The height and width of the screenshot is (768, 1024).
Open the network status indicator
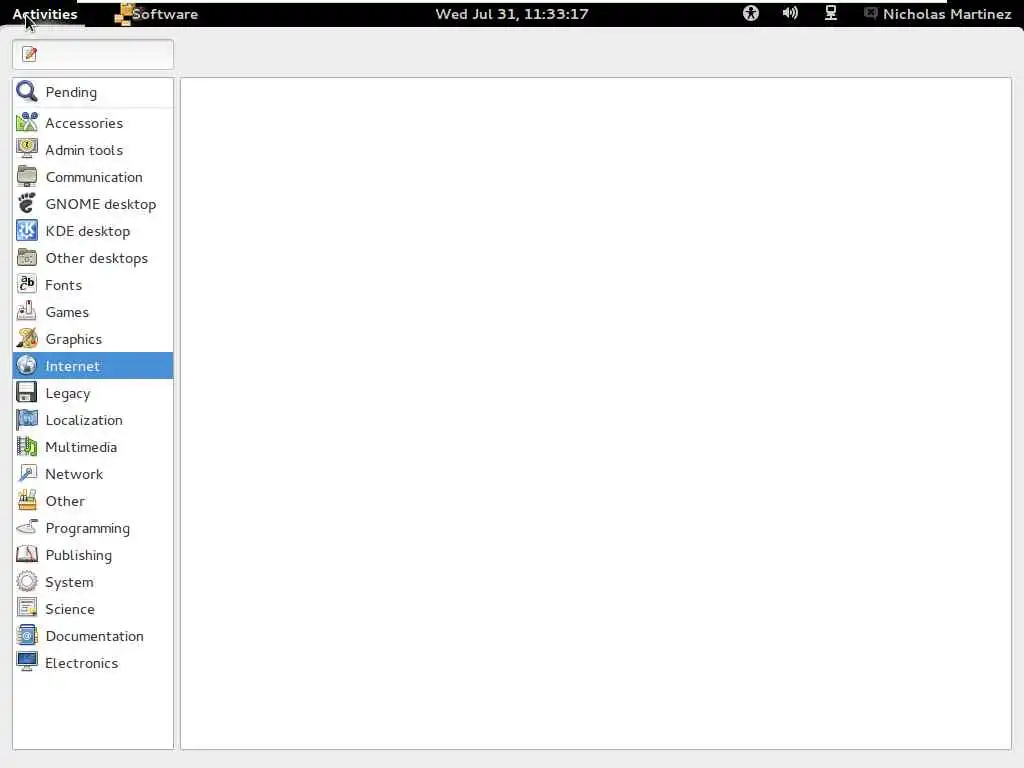point(831,13)
